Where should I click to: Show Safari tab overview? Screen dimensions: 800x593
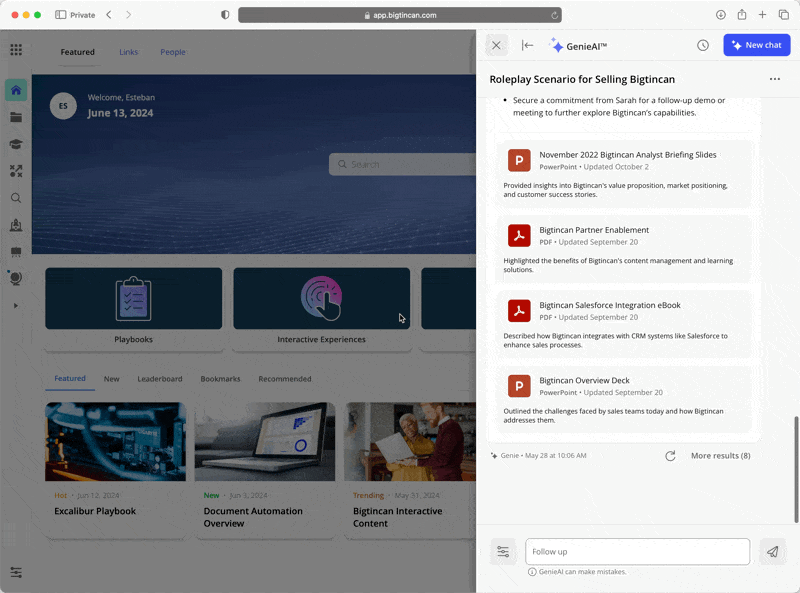point(784,15)
